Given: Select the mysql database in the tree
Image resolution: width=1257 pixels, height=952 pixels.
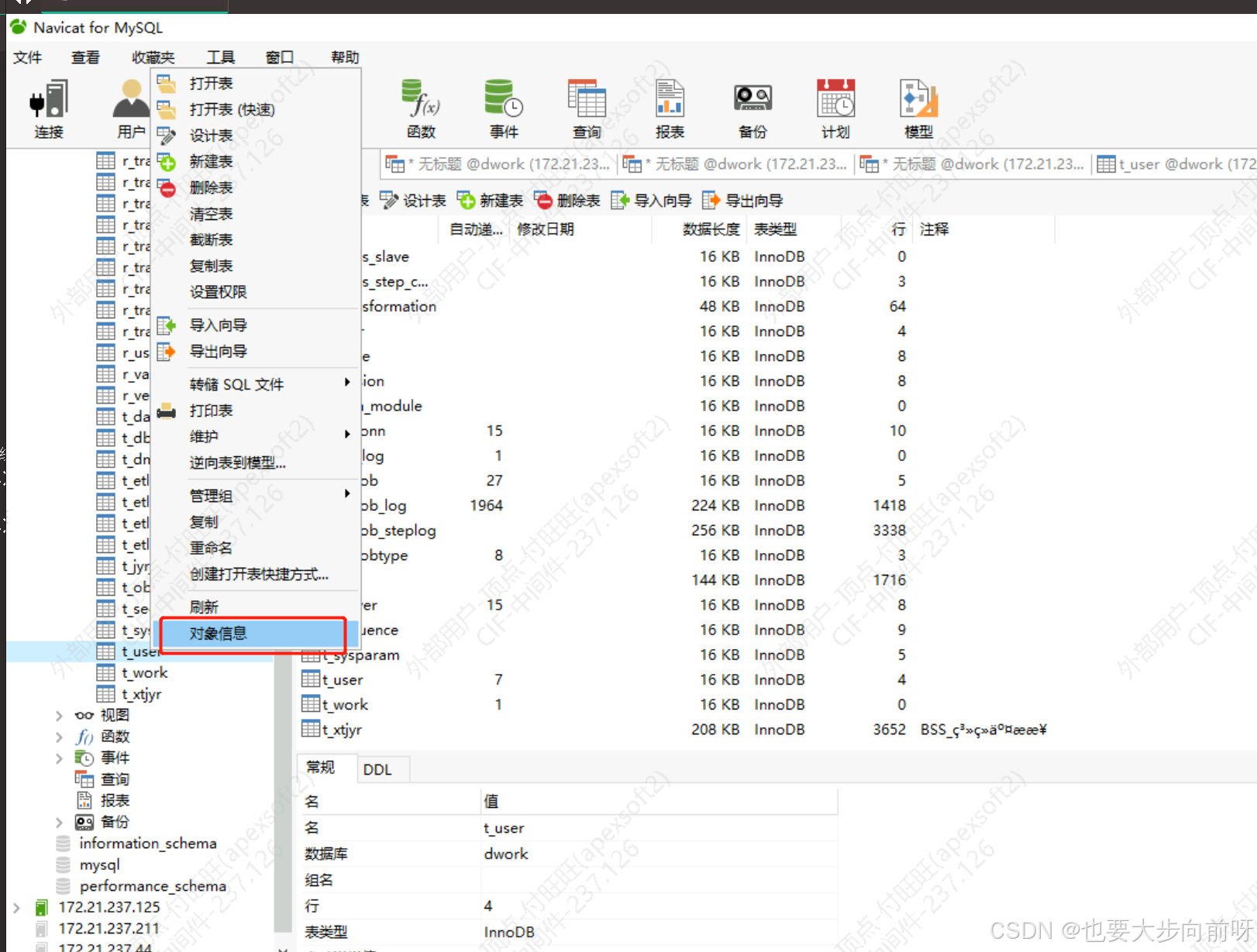Looking at the screenshot, I should tap(99, 864).
